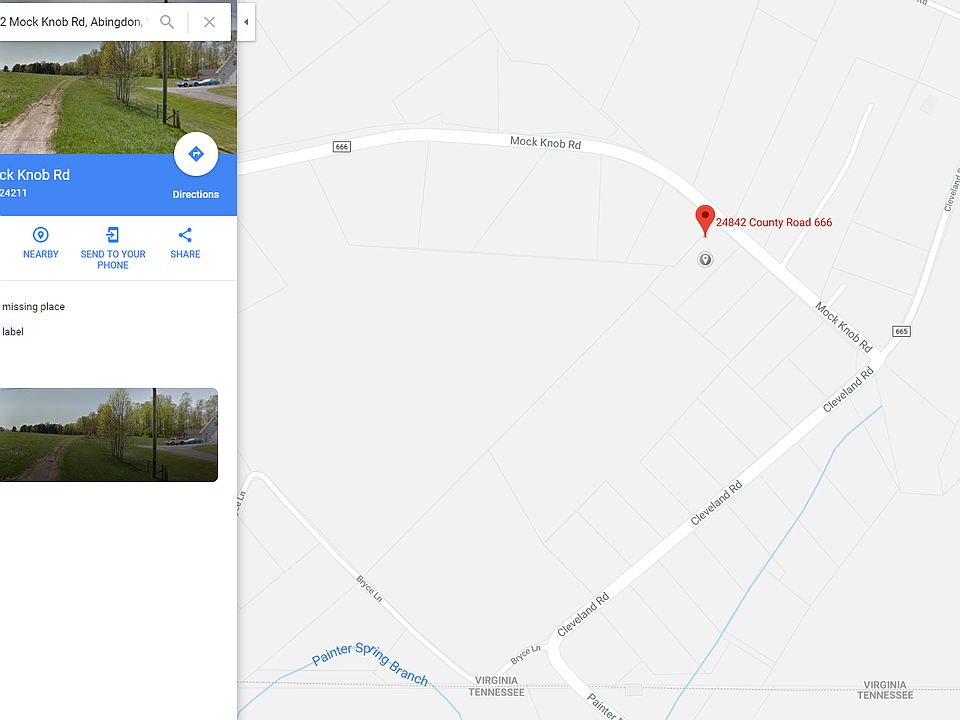This screenshot has height=720, width=960.
Task: Click the blue Directions round button
Action: coord(196,154)
